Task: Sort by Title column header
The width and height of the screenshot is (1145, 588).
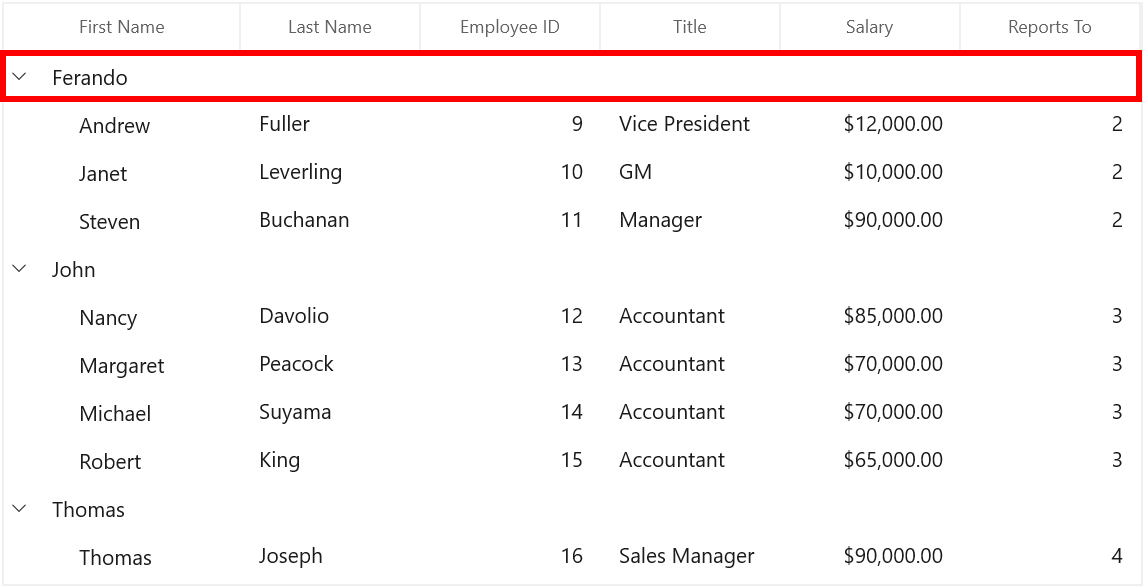Action: [x=689, y=27]
